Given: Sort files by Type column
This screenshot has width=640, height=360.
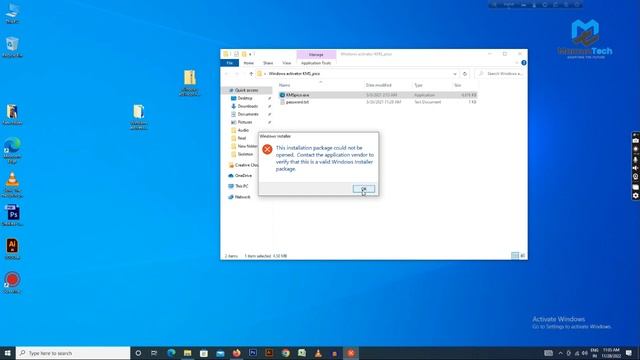Looking at the screenshot, I should click(418, 85).
